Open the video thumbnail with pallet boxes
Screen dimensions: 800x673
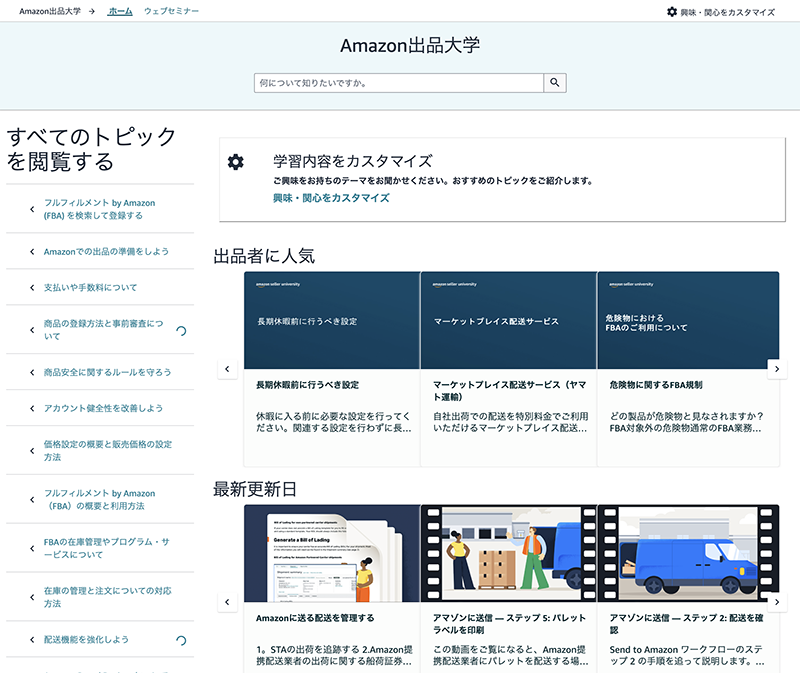point(509,554)
